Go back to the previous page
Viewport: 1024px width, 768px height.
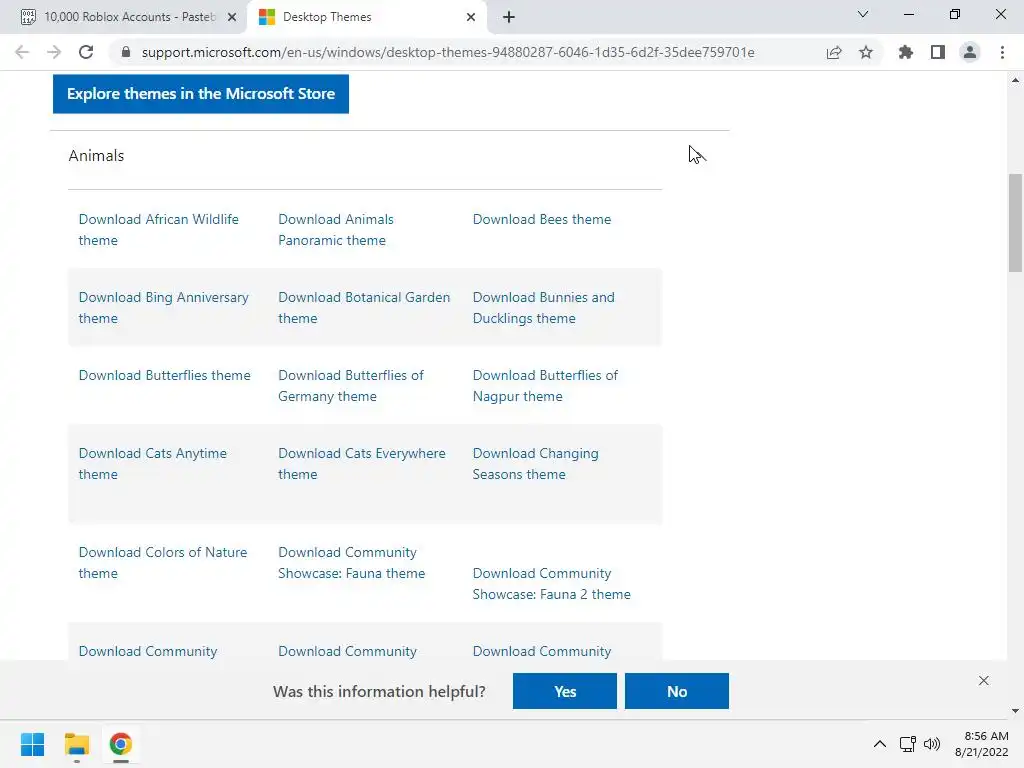pyautogui.click(x=22, y=52)
